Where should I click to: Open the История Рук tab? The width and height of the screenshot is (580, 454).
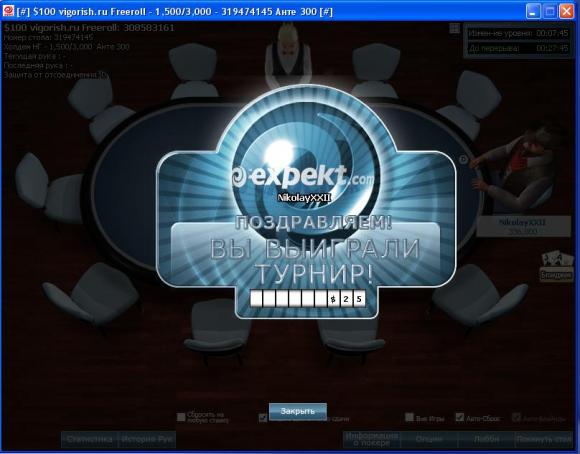coord(146,440)
